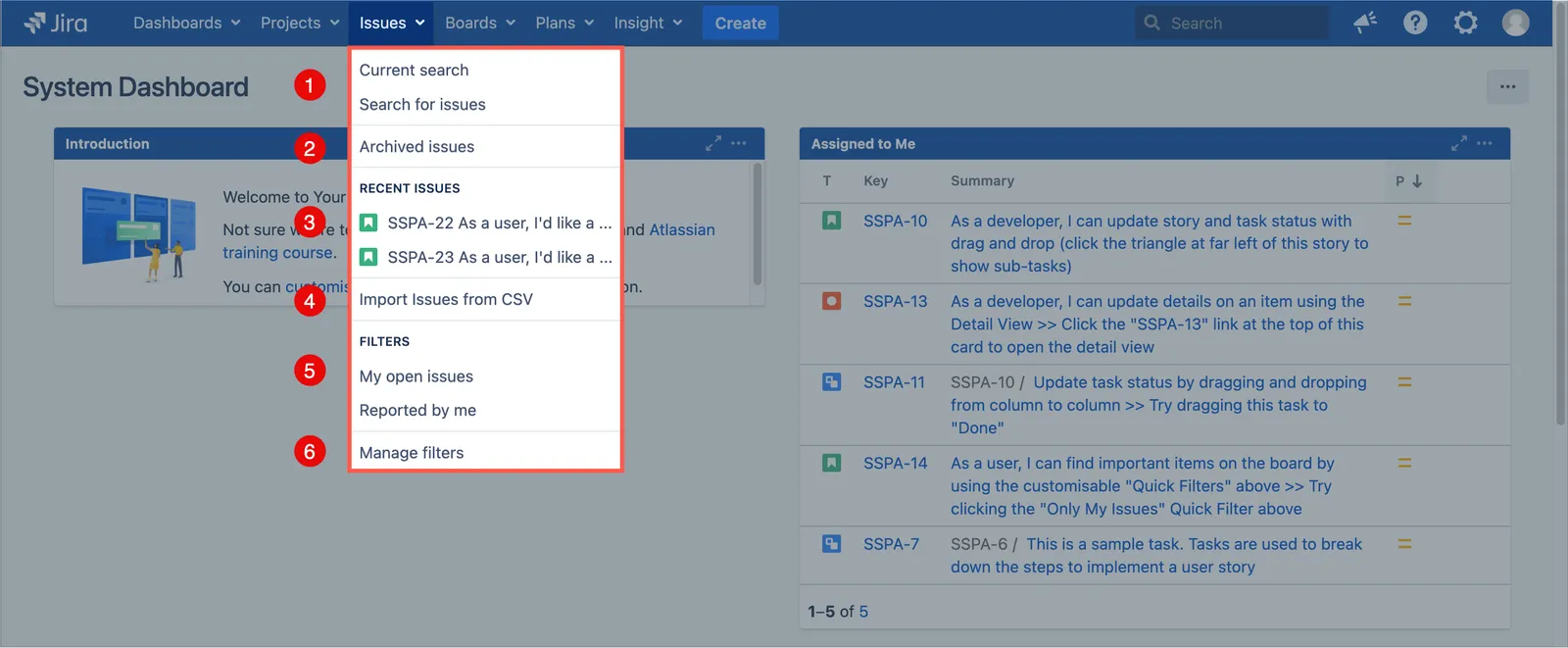Click the story type icon for SSPA-14
This screenshot has width=1568, height=648.
click(x=831, y=463)
